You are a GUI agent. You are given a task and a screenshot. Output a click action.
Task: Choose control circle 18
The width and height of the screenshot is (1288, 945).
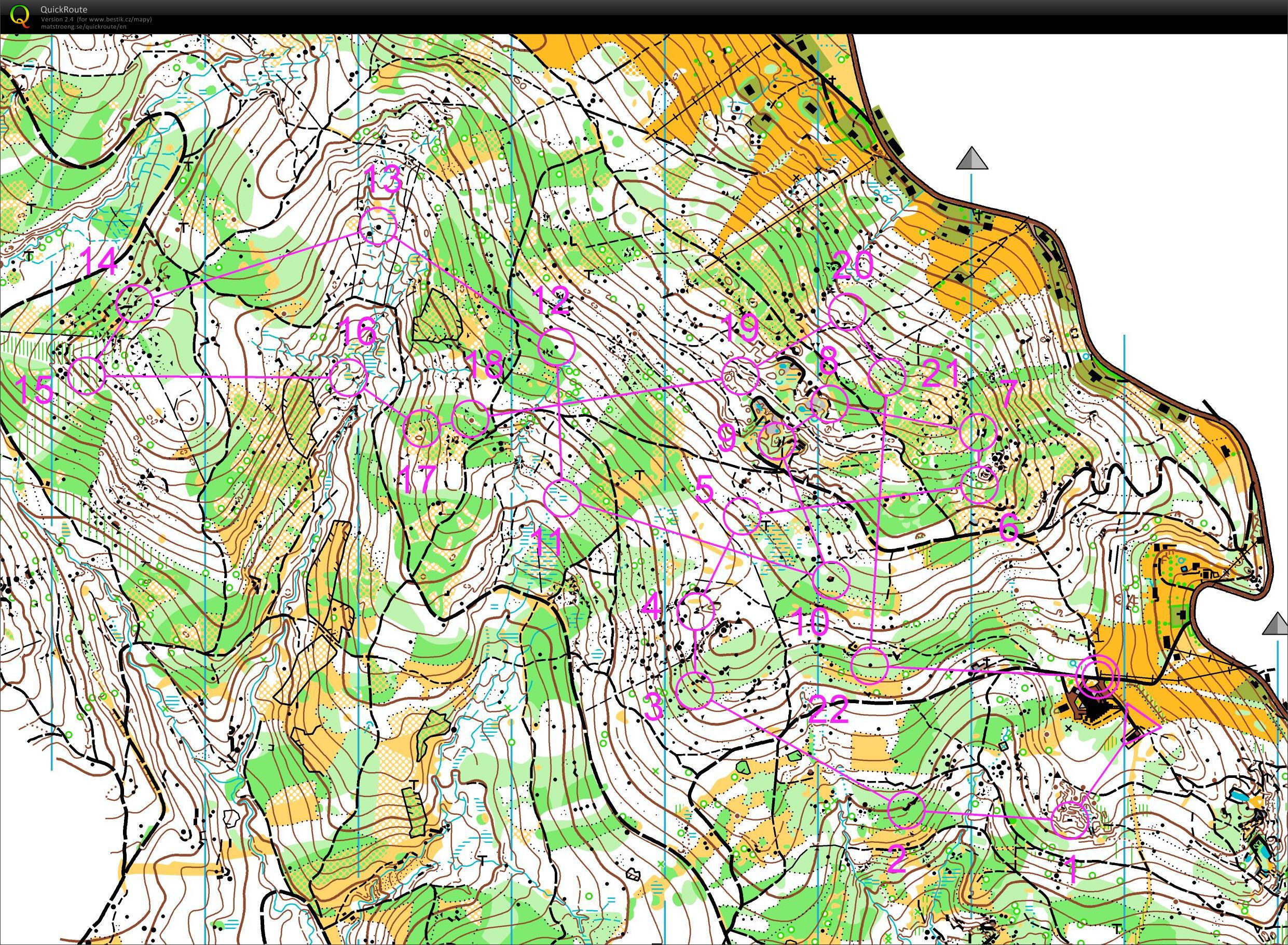click(471, 419)
